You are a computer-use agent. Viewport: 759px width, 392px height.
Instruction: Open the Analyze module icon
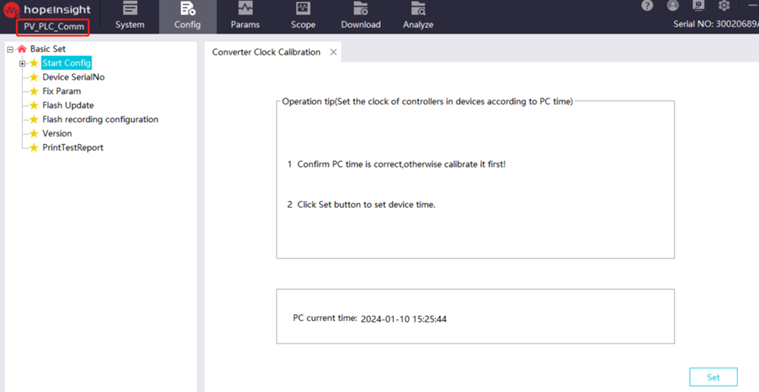pyautogui.click(x=418, y=8)
